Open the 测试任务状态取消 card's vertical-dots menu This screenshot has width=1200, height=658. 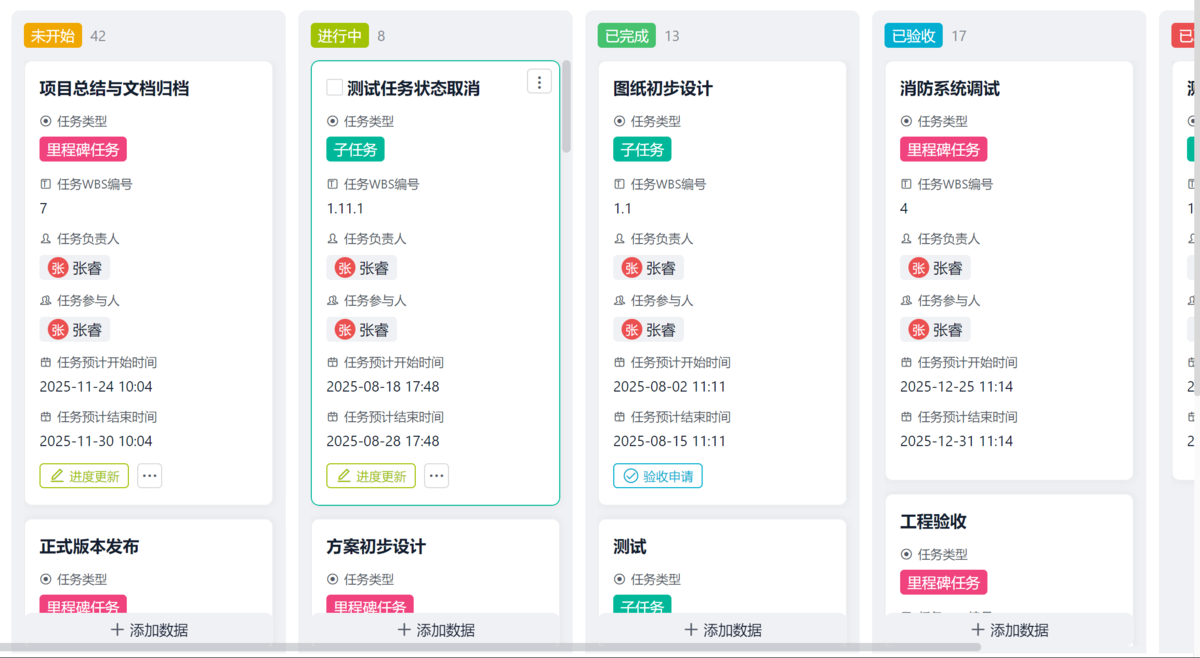(x=539, y=82)
